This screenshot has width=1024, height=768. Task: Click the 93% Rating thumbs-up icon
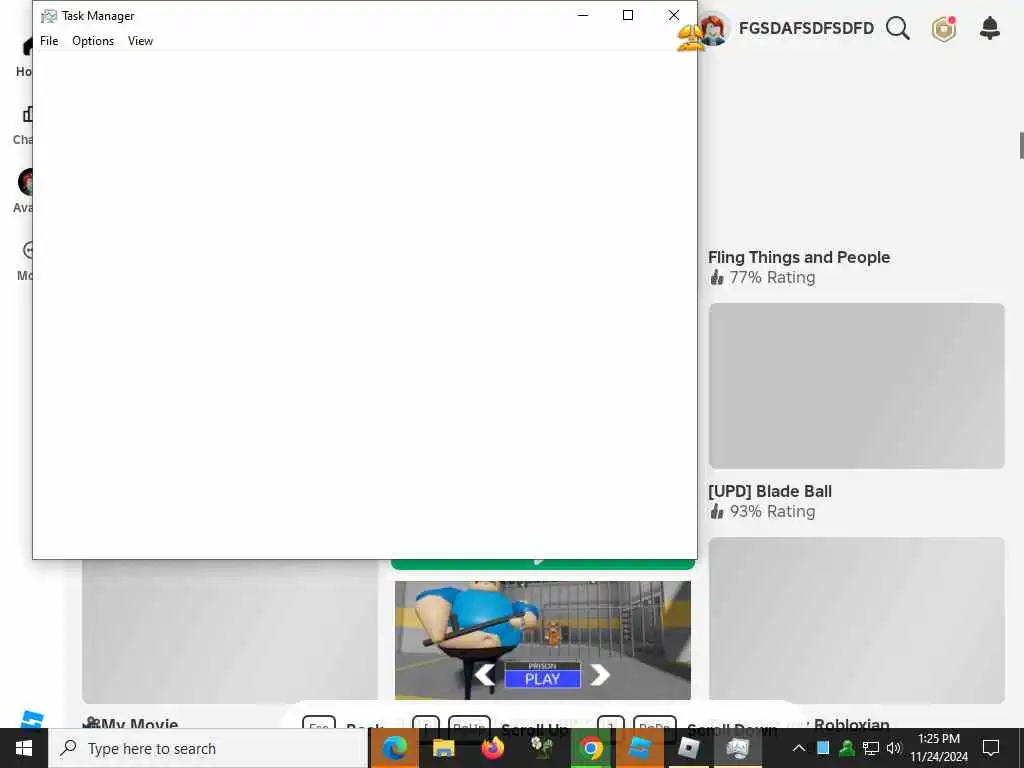pyautogui.click(x=717, y=511)
